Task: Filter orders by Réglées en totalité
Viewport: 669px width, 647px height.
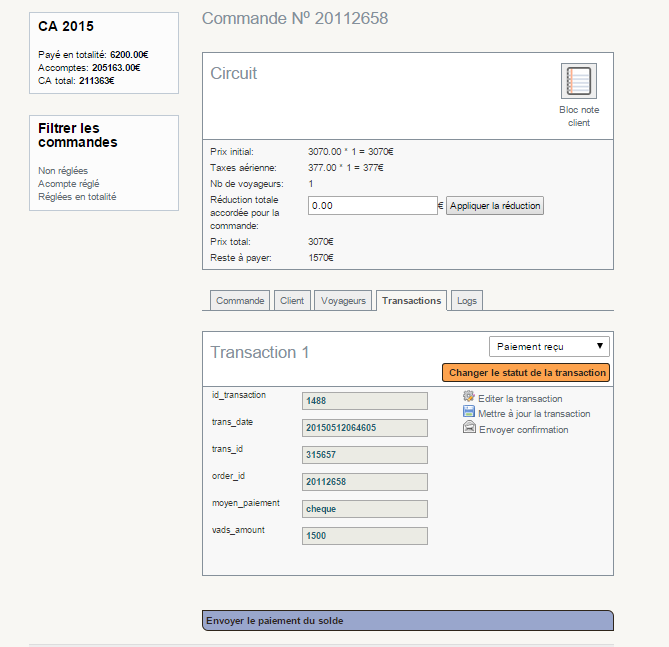Action: 77,197
